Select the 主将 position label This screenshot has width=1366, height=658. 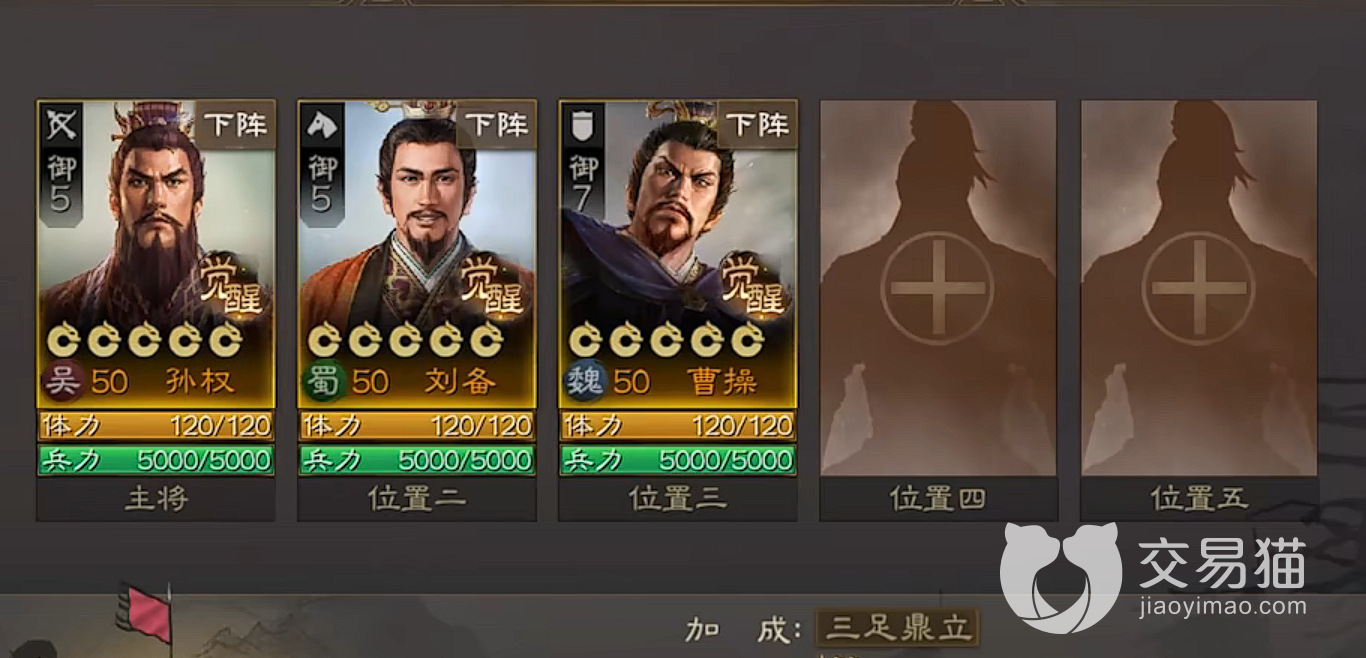[x=156, y=498]
